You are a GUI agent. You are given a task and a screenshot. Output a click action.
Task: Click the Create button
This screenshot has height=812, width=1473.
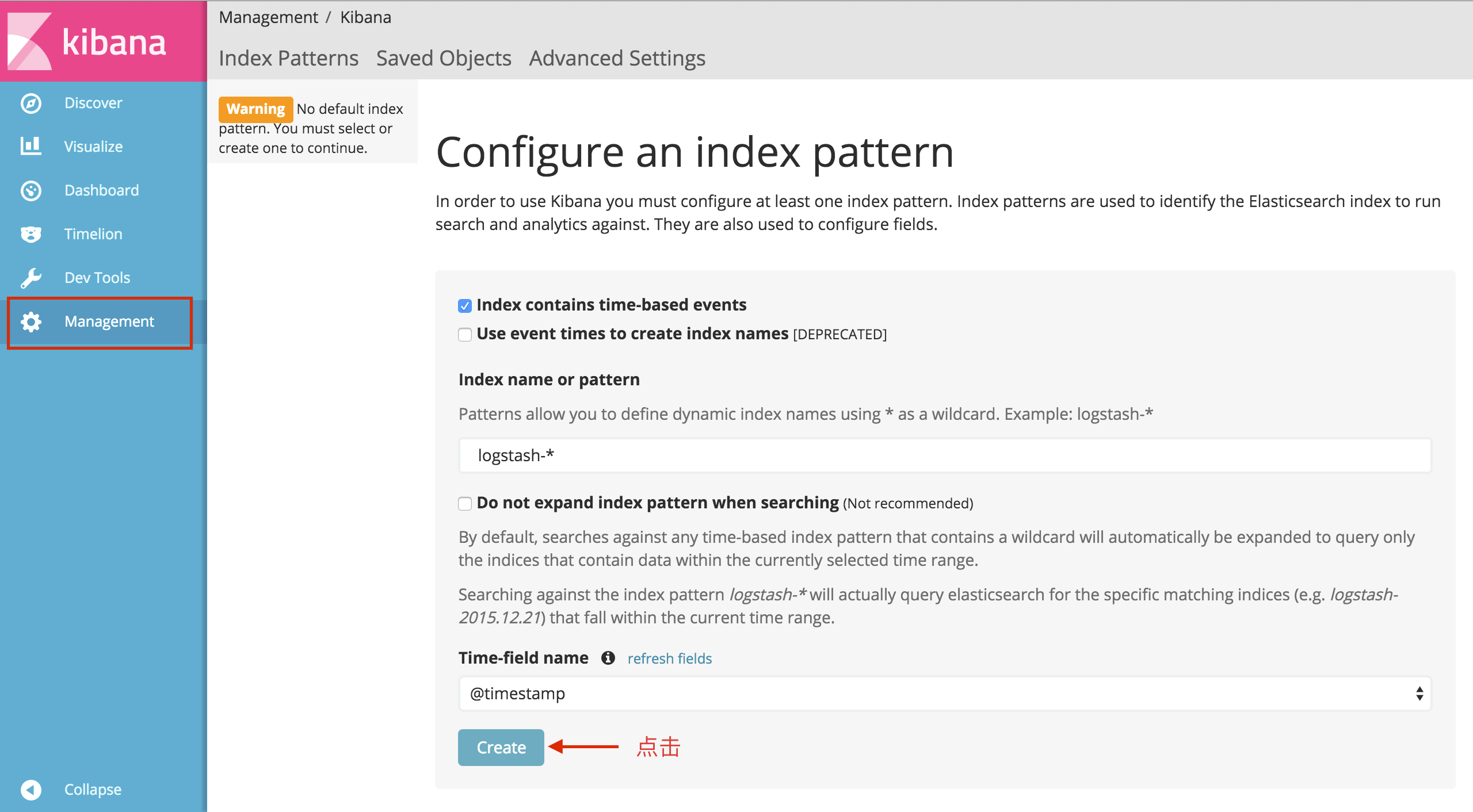pyautogui.click(x=500, y=748)
